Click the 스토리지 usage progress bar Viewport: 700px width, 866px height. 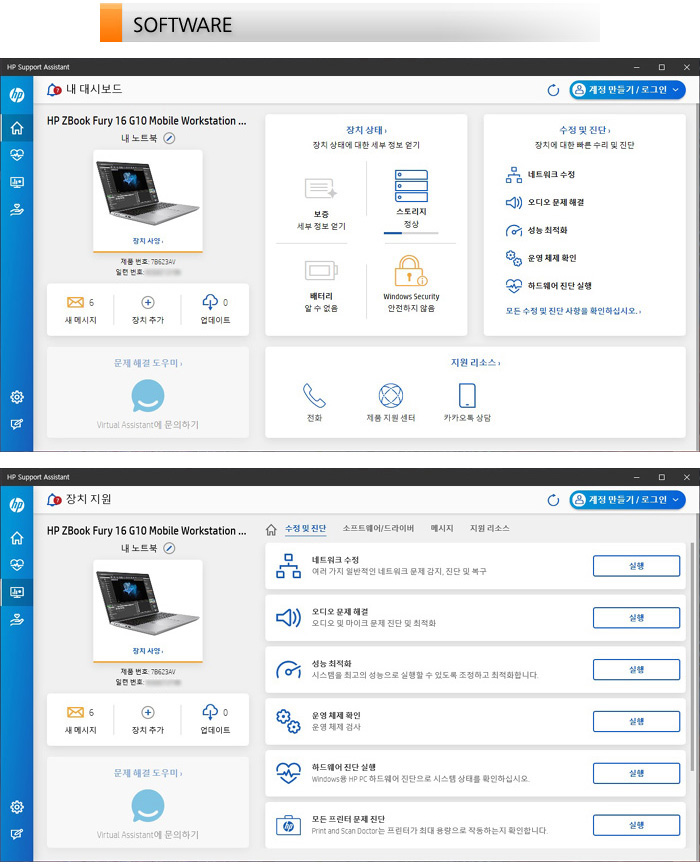[411, 233]
